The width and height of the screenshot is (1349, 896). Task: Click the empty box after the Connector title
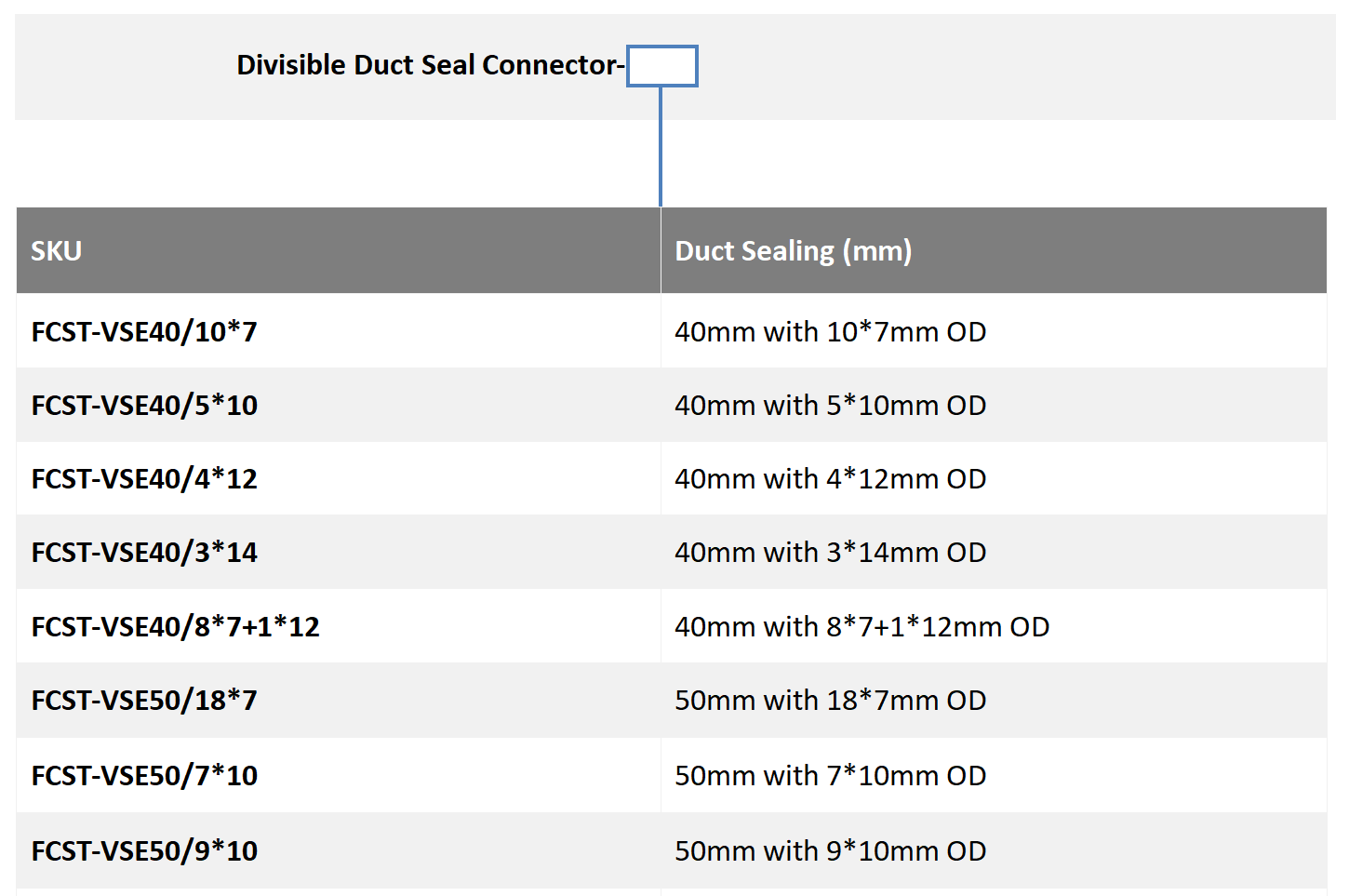[x=661, y=66]
